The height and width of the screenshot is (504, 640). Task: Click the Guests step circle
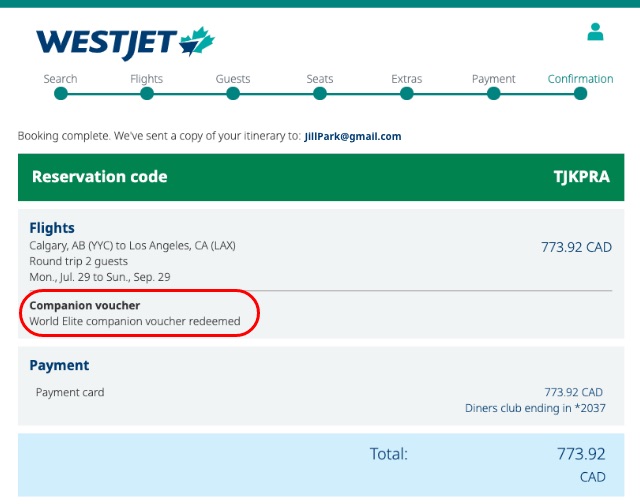point(233,94)
